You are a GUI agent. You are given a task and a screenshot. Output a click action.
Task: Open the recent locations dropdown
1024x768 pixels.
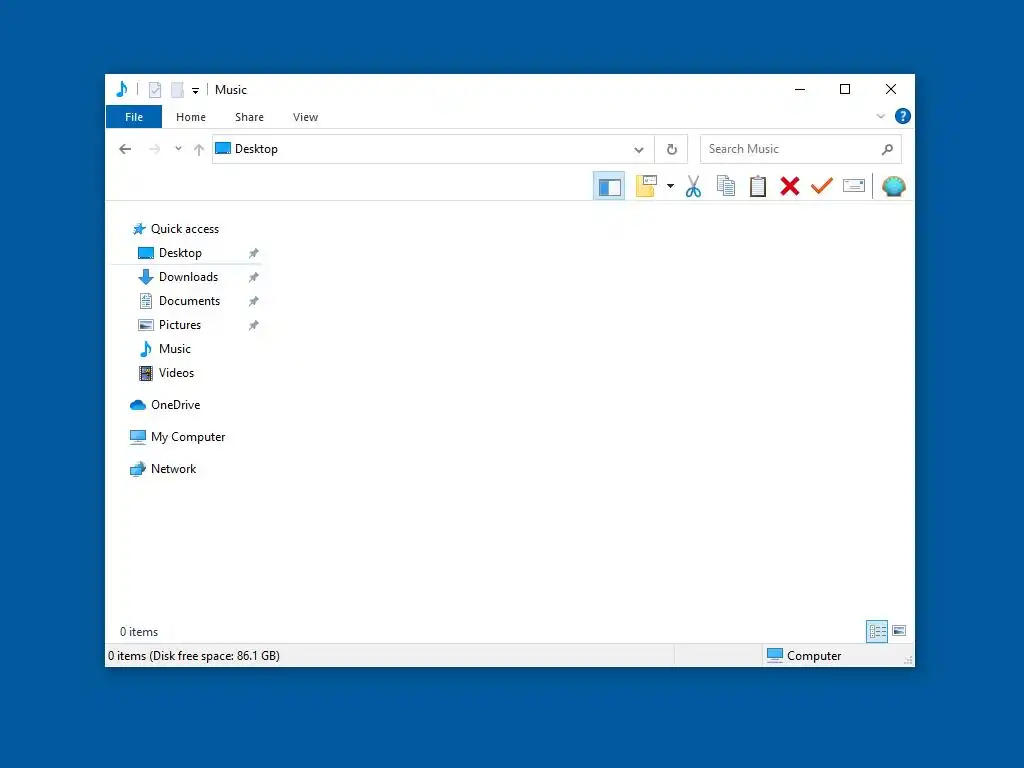[x=178, y=149]
